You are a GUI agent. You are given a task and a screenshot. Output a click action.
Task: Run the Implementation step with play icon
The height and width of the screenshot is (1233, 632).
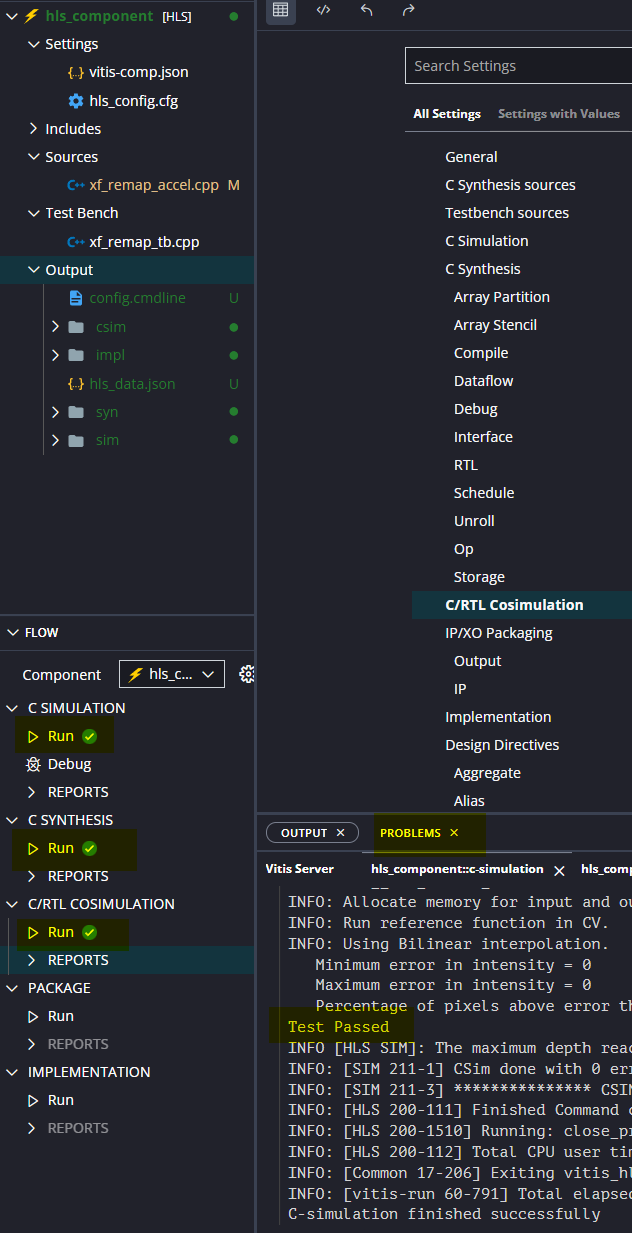(33, 1100)
